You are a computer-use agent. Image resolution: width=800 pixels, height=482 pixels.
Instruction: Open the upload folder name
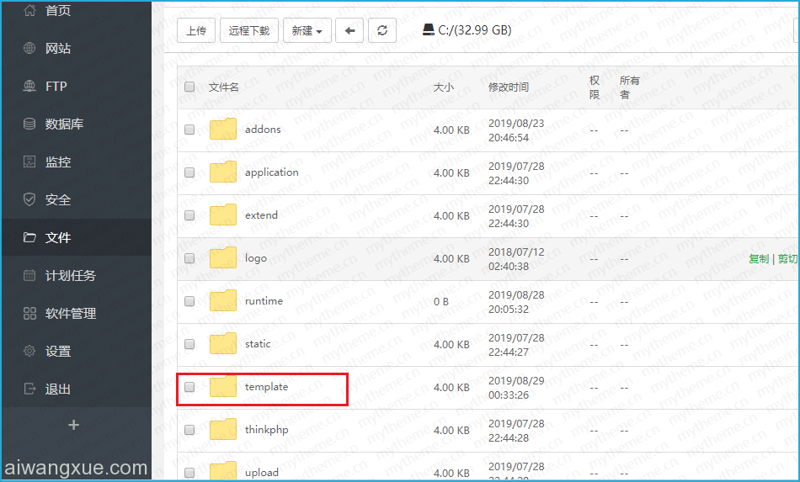[x=262, y=473]
